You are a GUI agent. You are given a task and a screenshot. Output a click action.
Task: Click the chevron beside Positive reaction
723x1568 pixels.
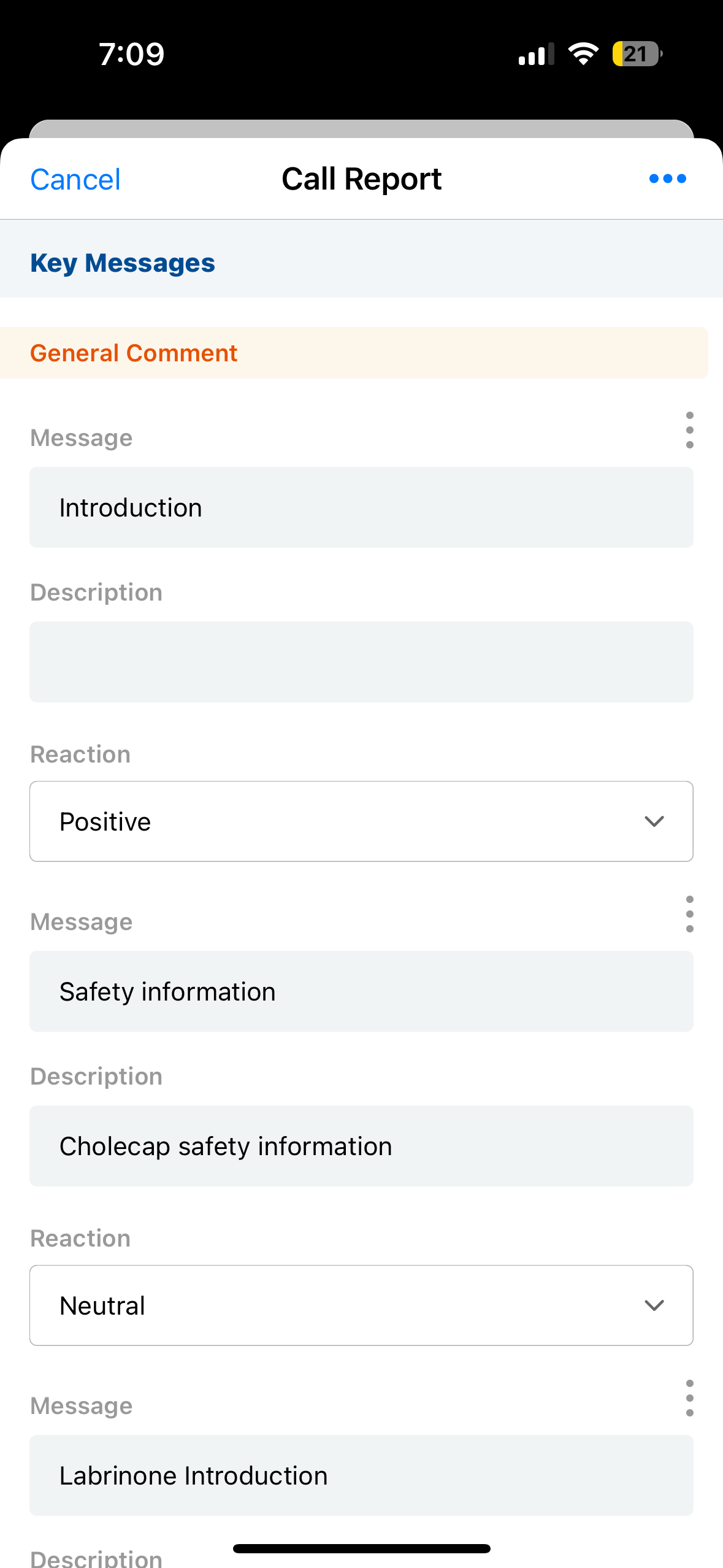[654, 821]
